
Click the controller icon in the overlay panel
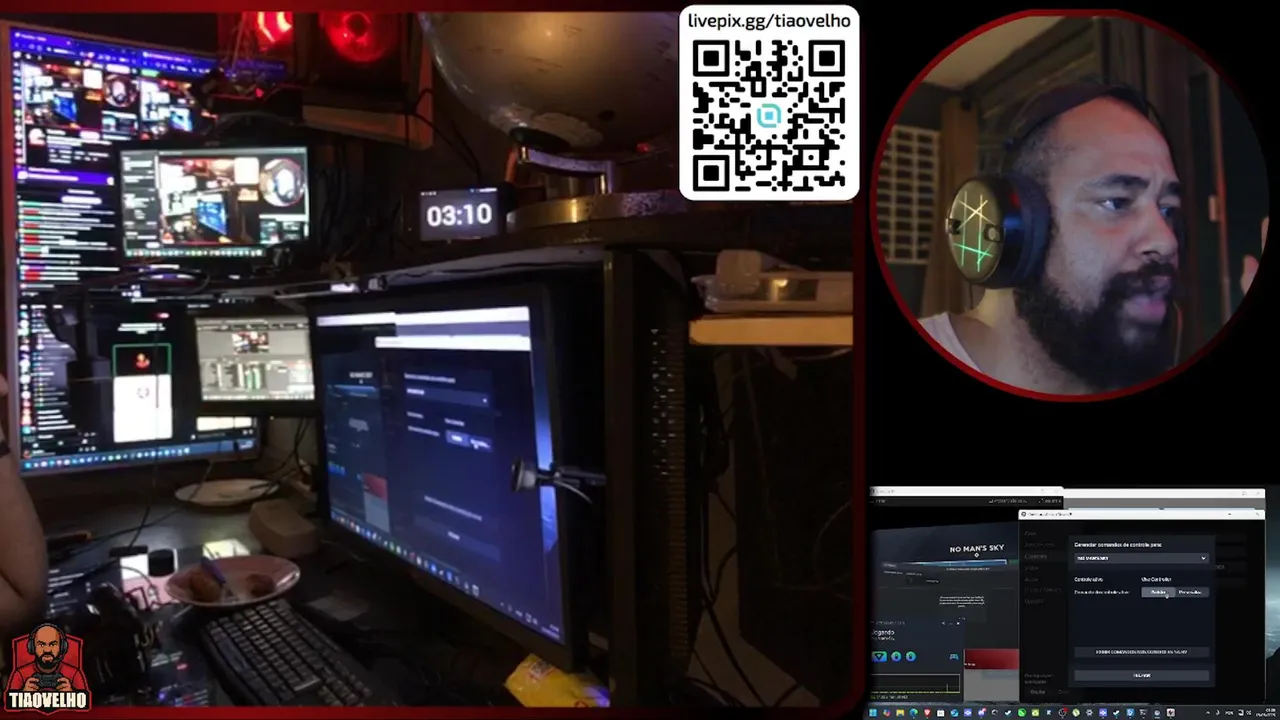click(954, 656)
